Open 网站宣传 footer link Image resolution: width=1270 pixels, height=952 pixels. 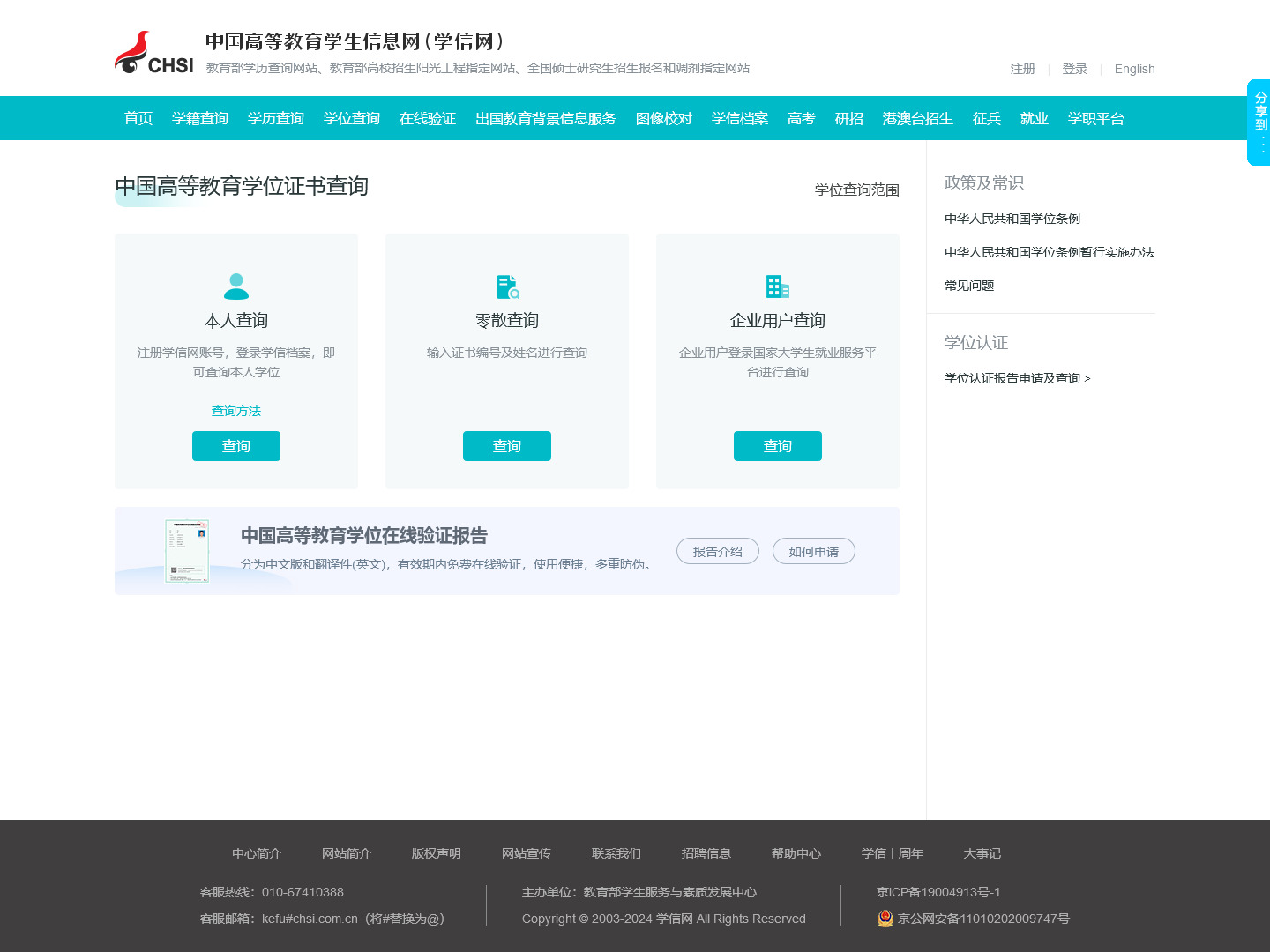coord(527,853)
